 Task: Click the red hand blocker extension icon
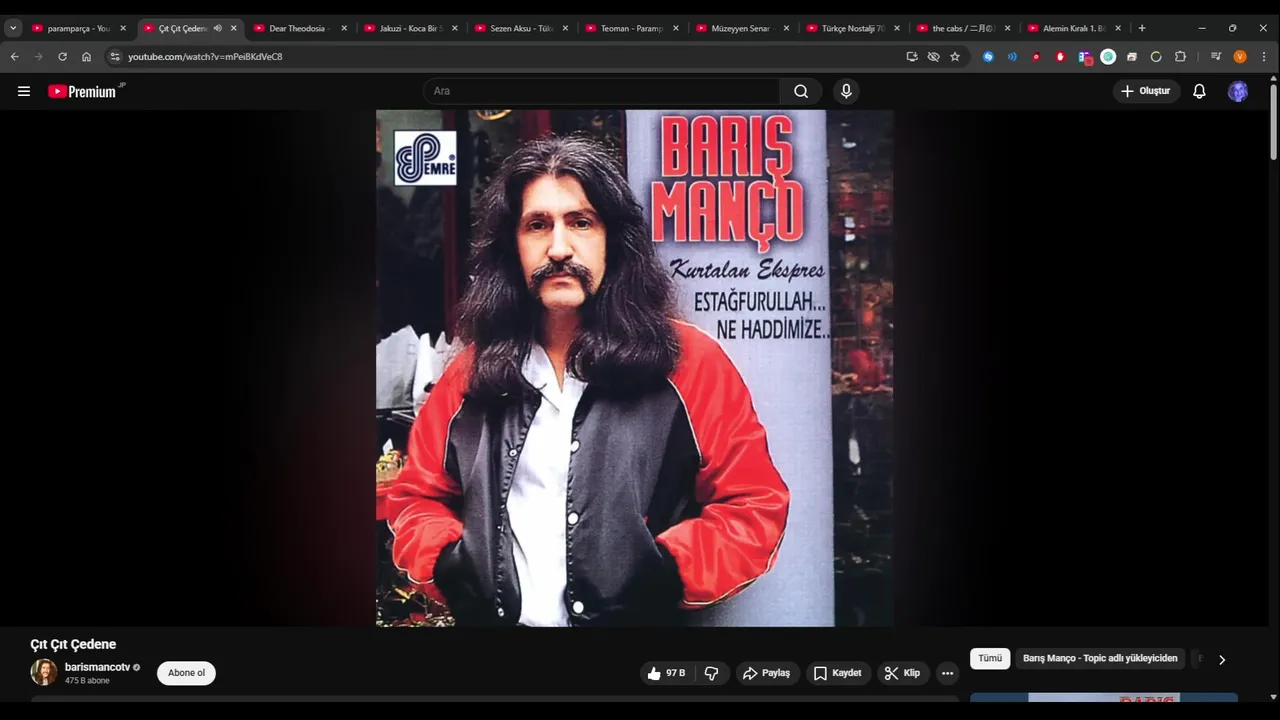[1061, 57]
